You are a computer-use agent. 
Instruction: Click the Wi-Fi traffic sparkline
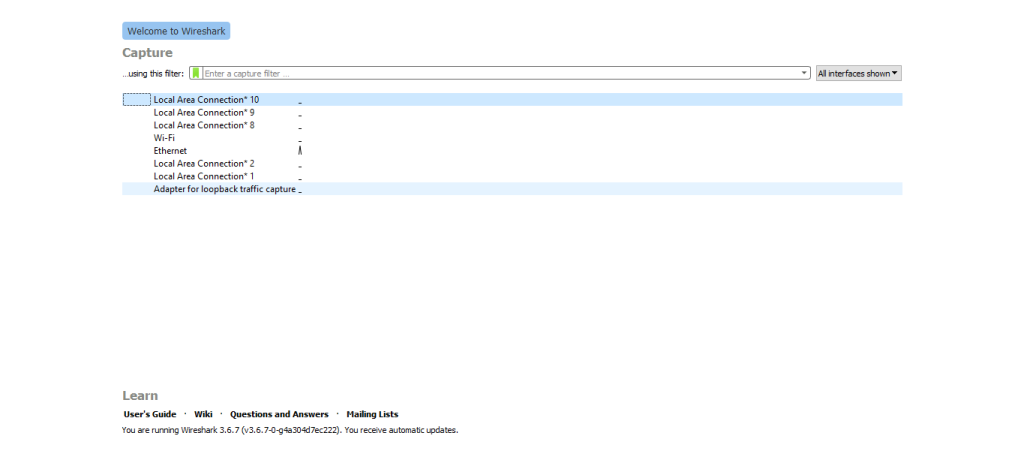click(300, 138)
